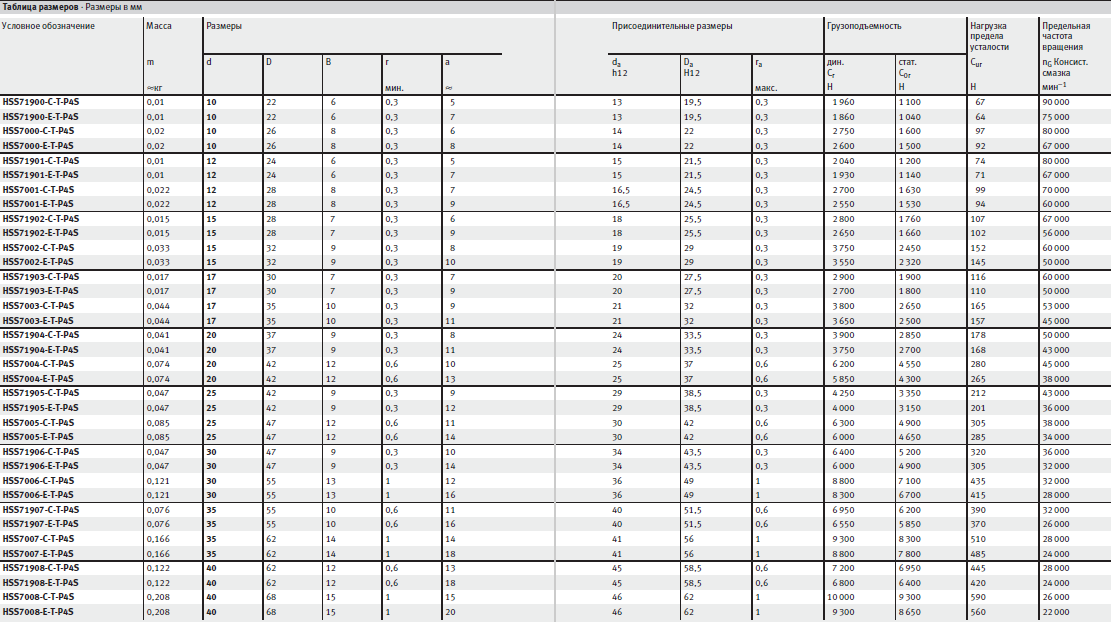Click designation HSS7007-E-T-P4S
Screen dimensions: 1111x622
point(38,554)
